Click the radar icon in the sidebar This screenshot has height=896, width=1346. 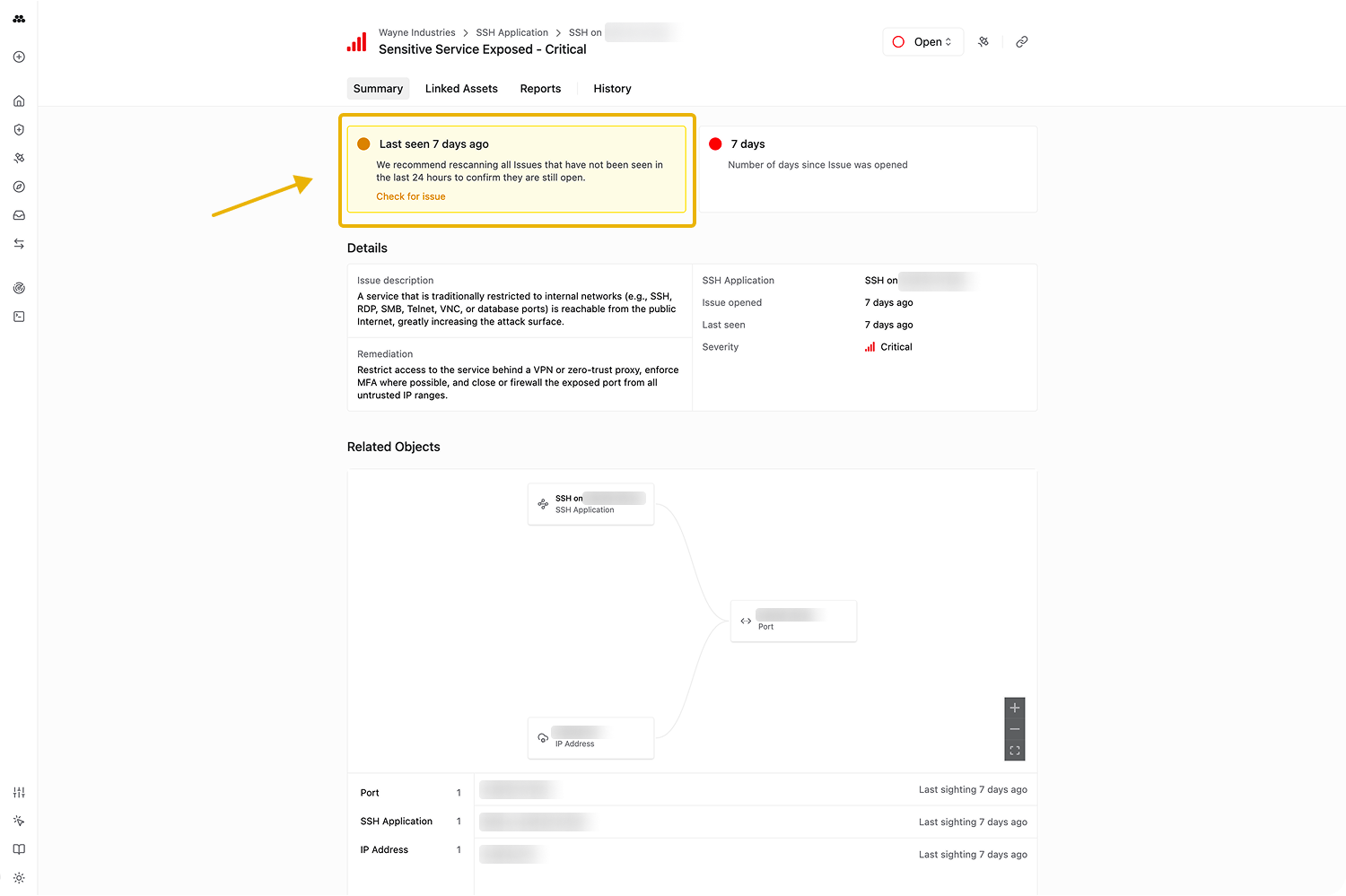point(19,288)
